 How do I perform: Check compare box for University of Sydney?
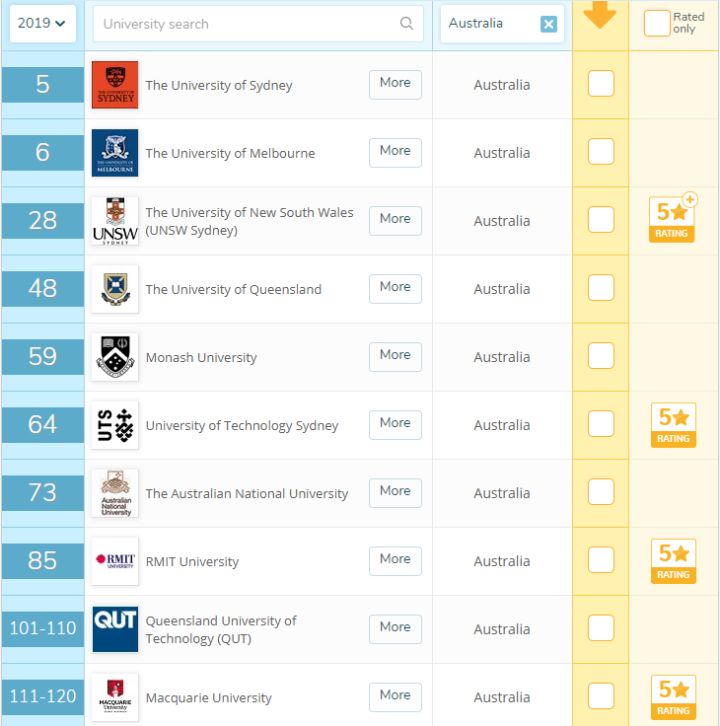coord(601,83)
